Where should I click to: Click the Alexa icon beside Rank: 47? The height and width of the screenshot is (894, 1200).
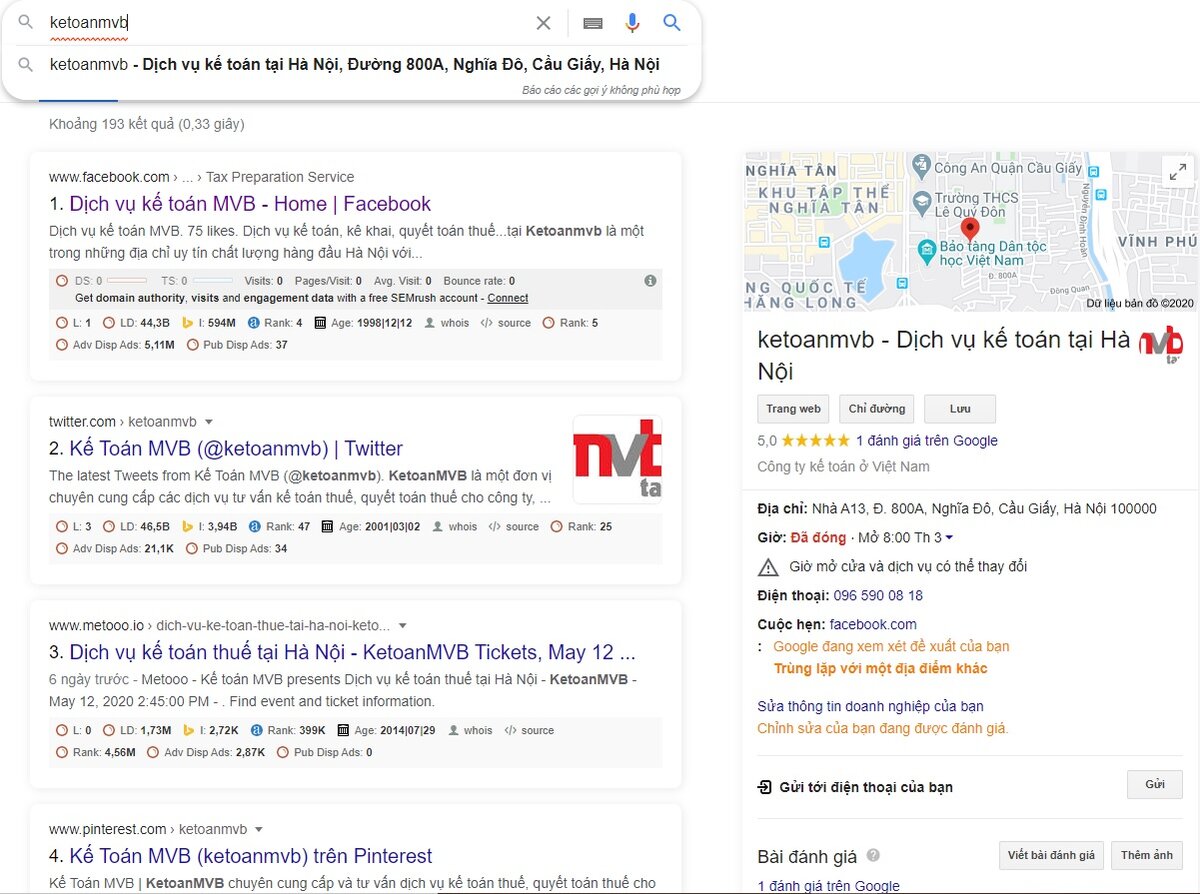click(254, 527)
